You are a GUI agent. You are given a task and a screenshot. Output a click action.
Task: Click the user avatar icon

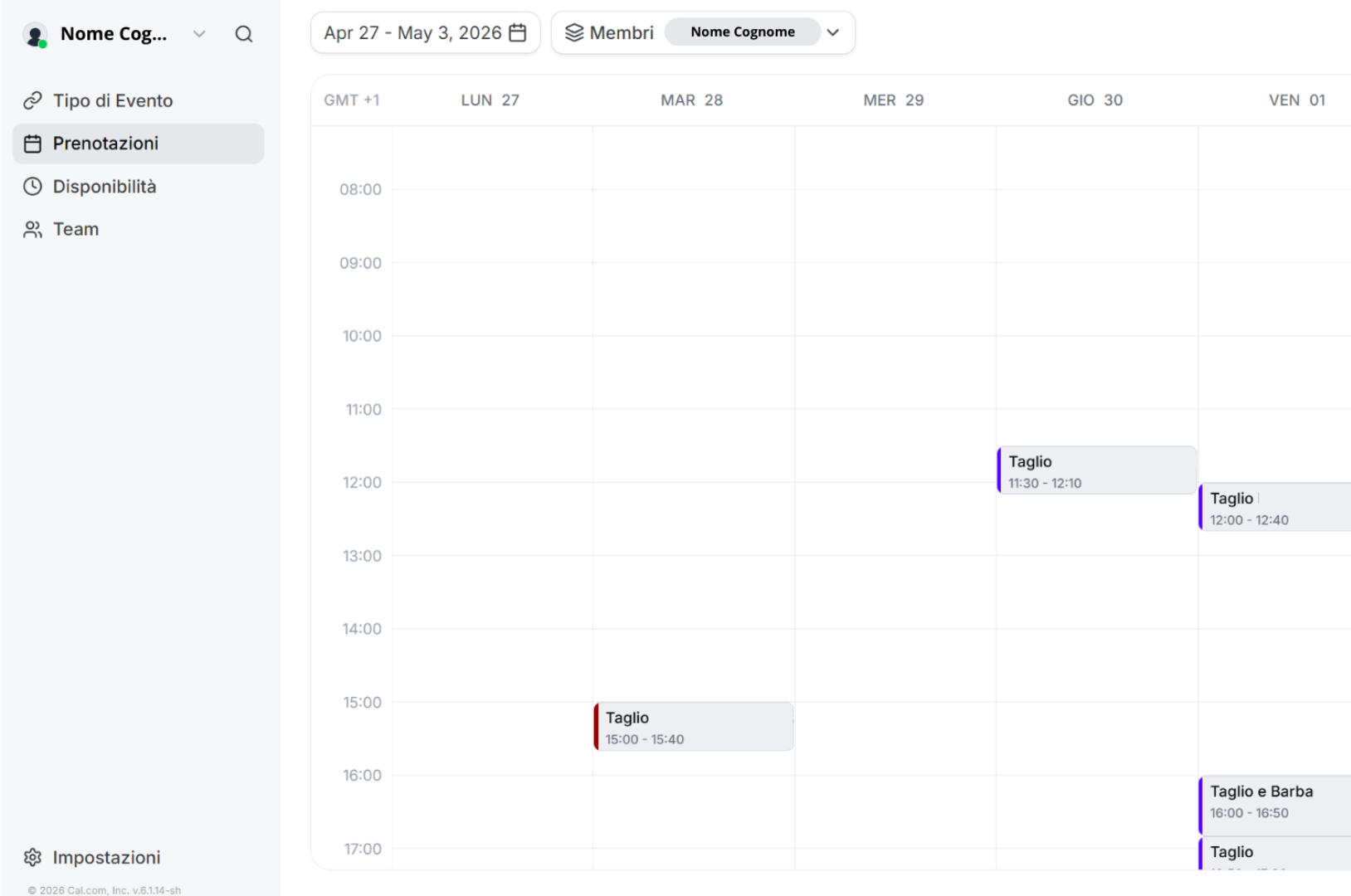pyautogui.click(x=35, y=35)
